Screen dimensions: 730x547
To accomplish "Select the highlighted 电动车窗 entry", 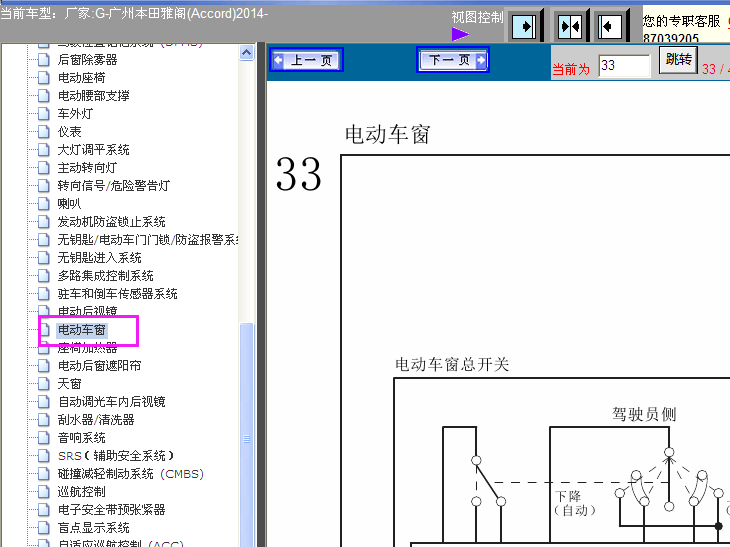I will [x=81, y=330].
